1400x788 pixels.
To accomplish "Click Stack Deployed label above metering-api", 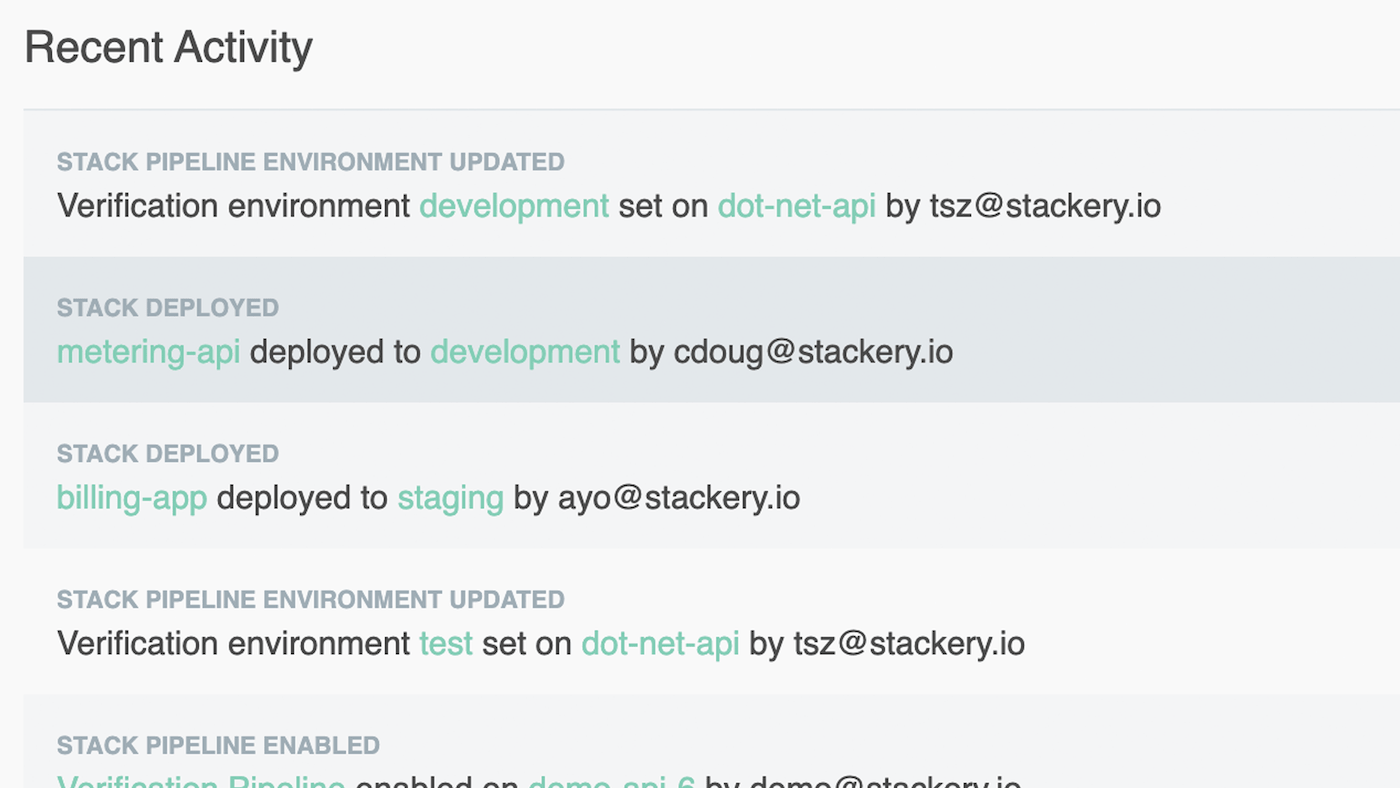I will 167,308.
